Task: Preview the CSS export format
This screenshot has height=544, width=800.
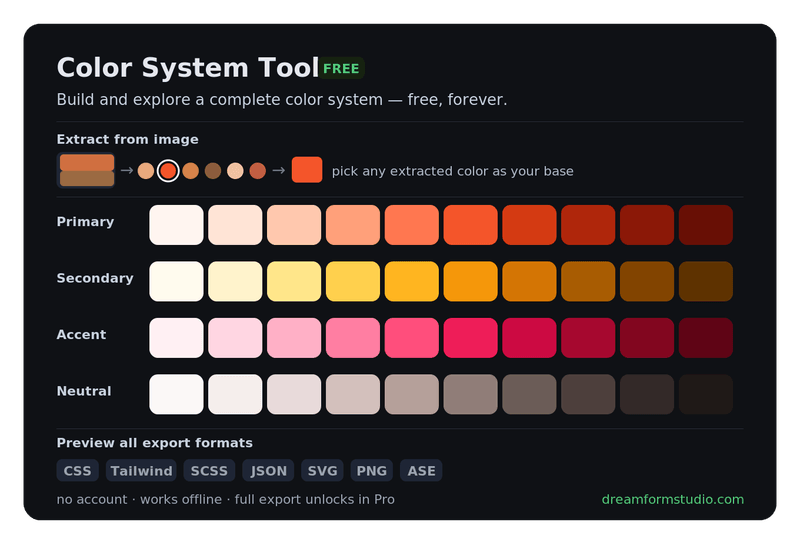Action: point(78,471)
